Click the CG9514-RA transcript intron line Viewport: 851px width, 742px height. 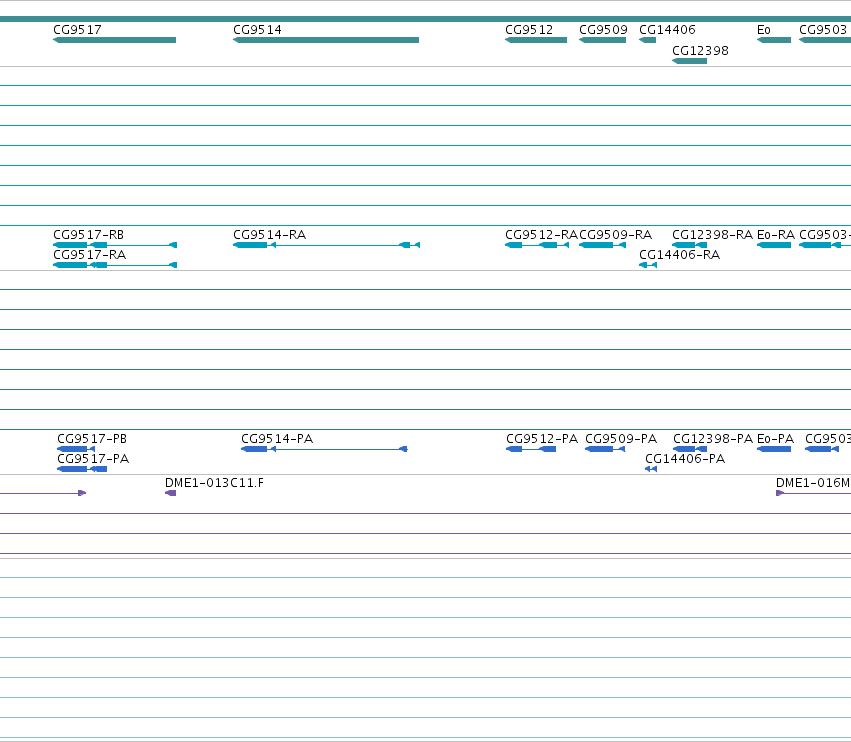tap(338, 245)
